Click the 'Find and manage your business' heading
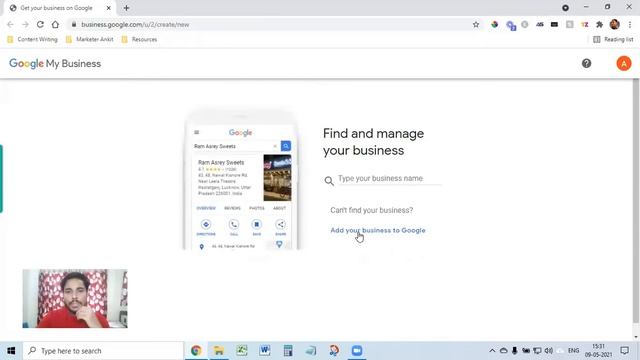Screen dimensions: 640x360 click(x=373, y=142)
